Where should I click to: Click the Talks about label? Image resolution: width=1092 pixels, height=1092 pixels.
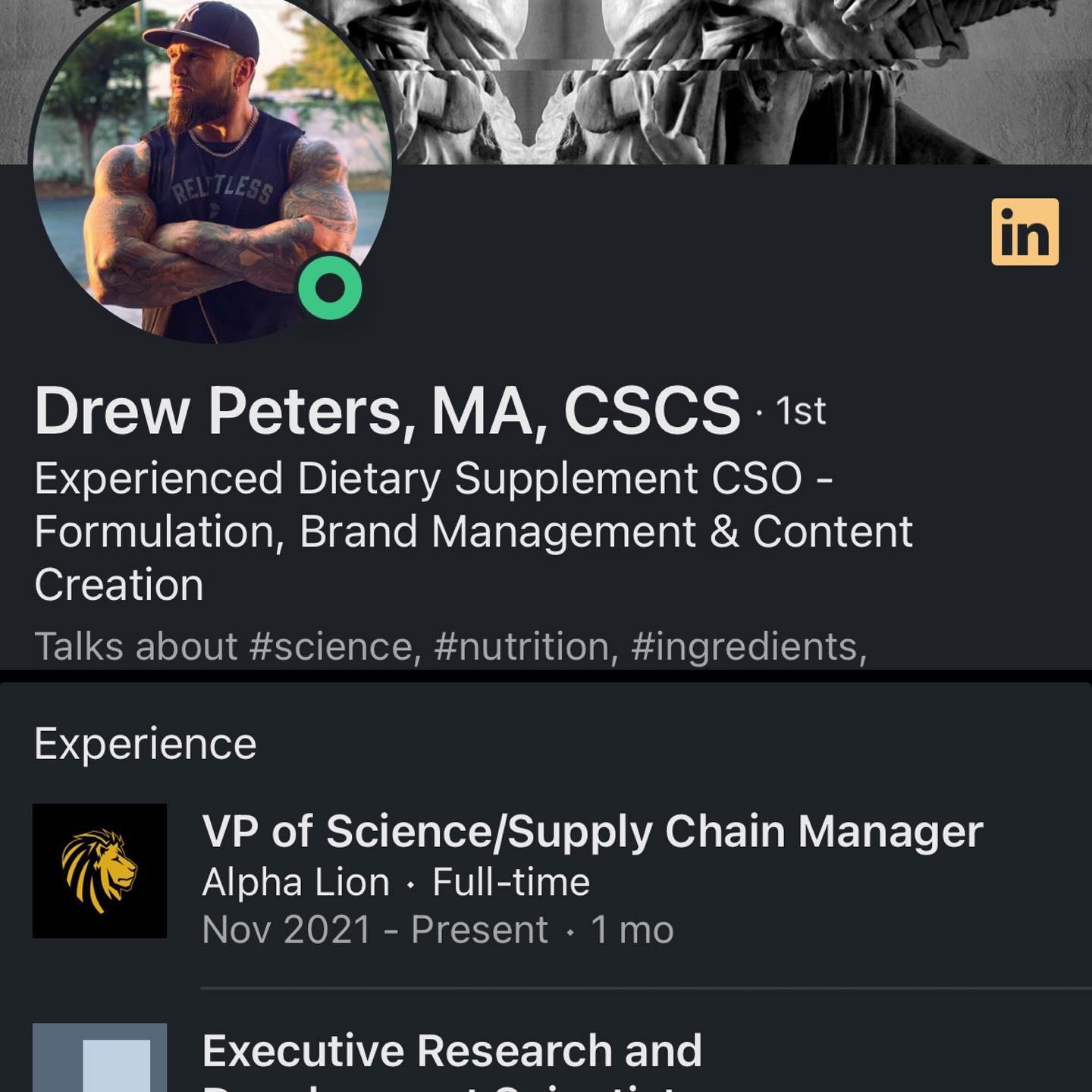136,647
